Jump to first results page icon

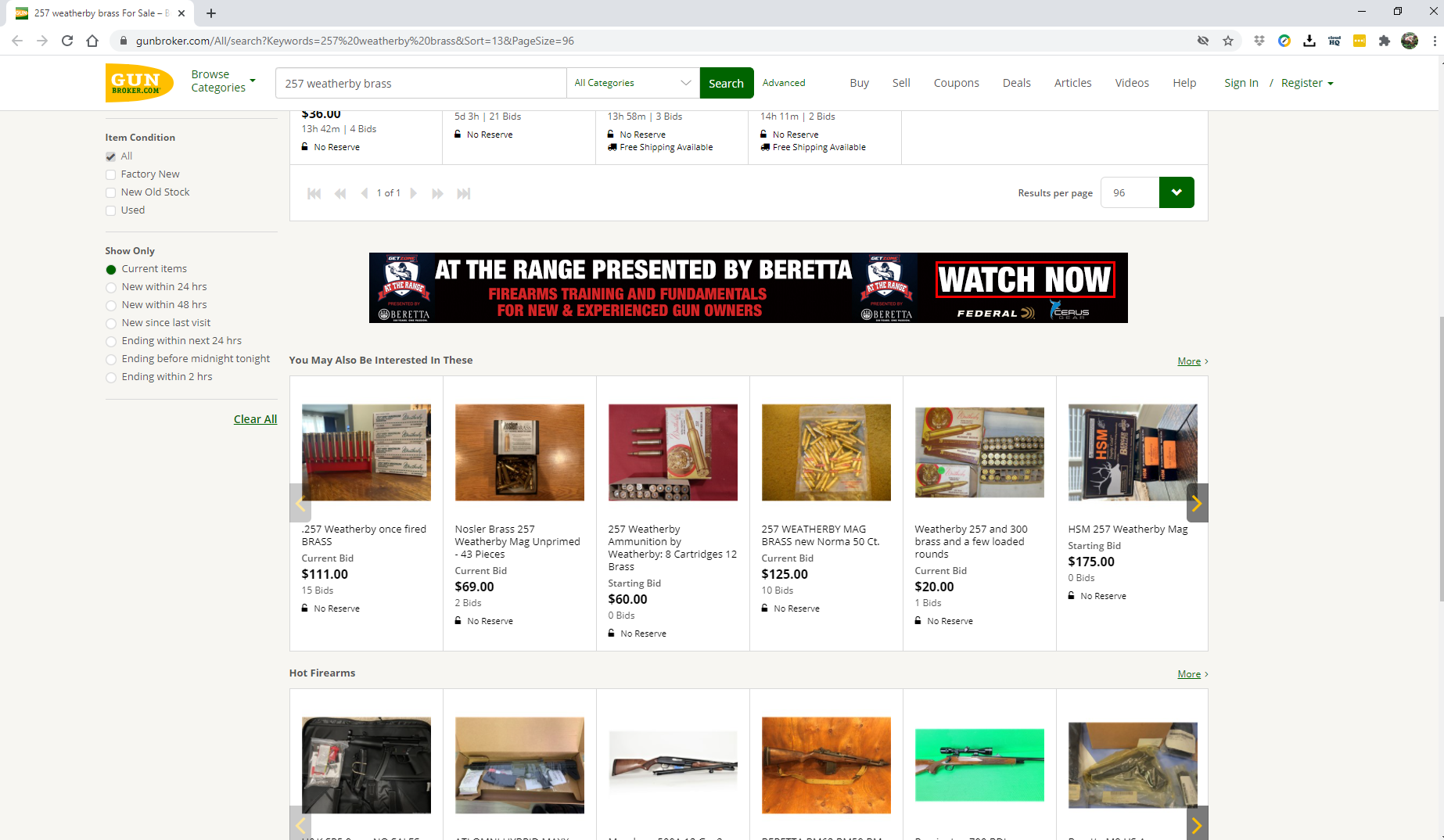coord(314,193)
